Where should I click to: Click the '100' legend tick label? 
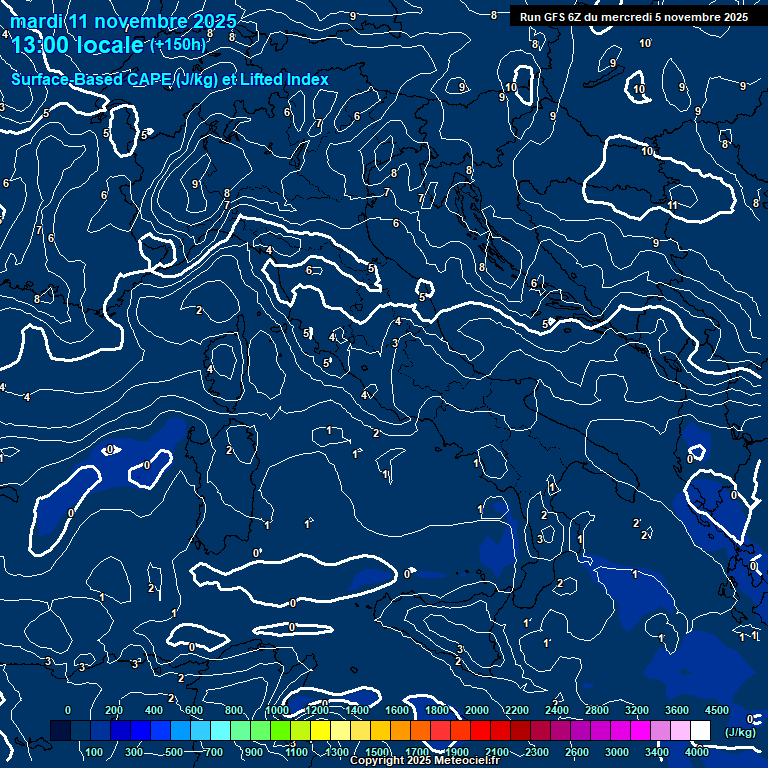coord(94,752)
